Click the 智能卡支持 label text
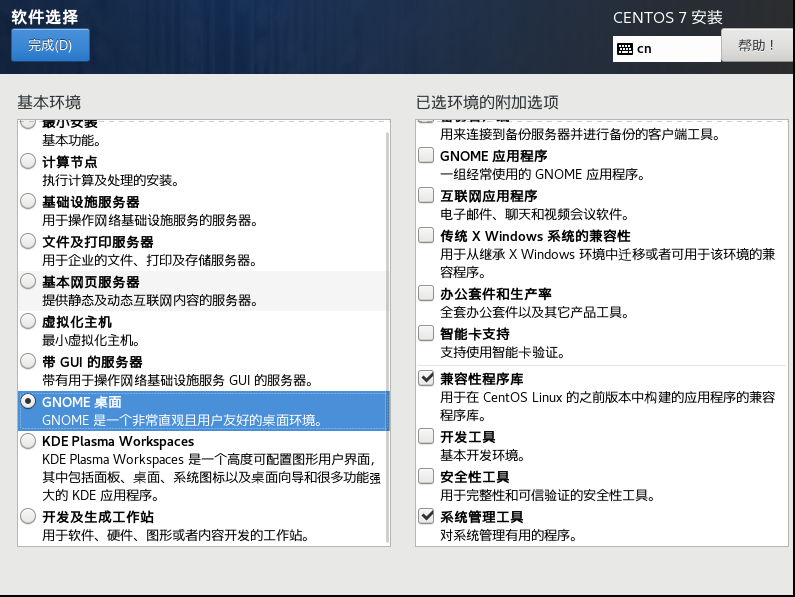Screen dimensions: 795x597 pos(475,334)
